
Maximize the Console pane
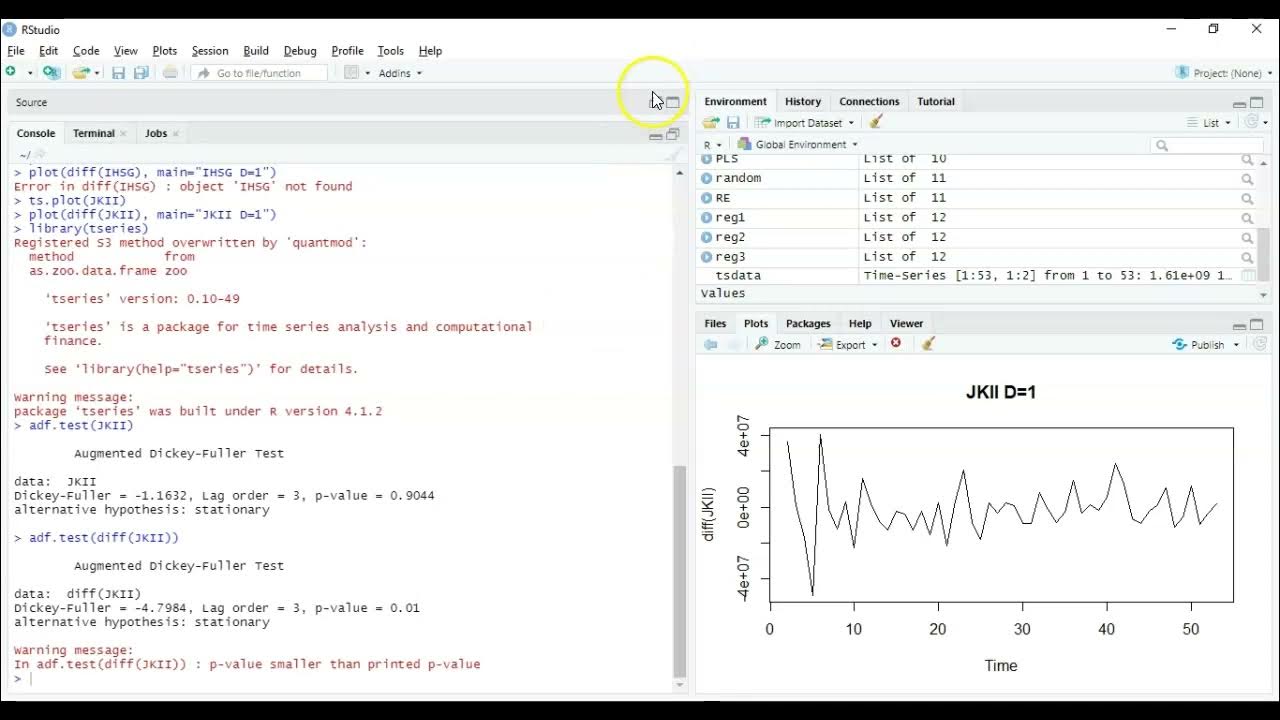(673, 134)
